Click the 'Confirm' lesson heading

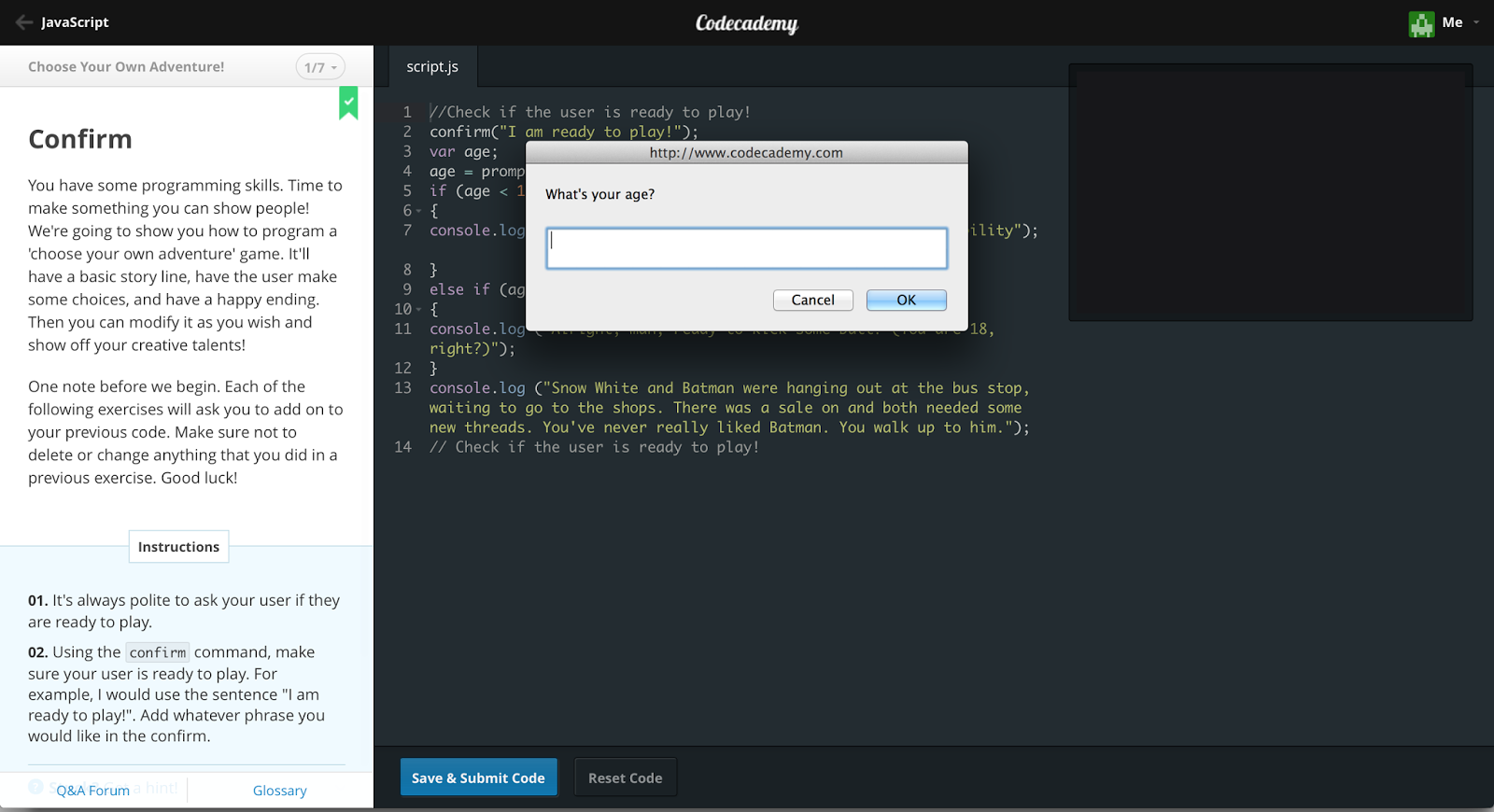(x=80, y=139)
